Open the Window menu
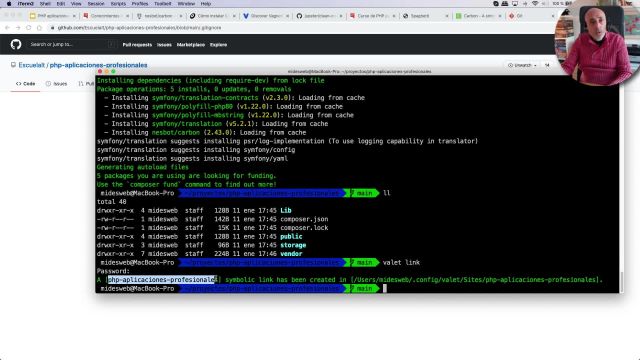 click(x=186, y=4)
